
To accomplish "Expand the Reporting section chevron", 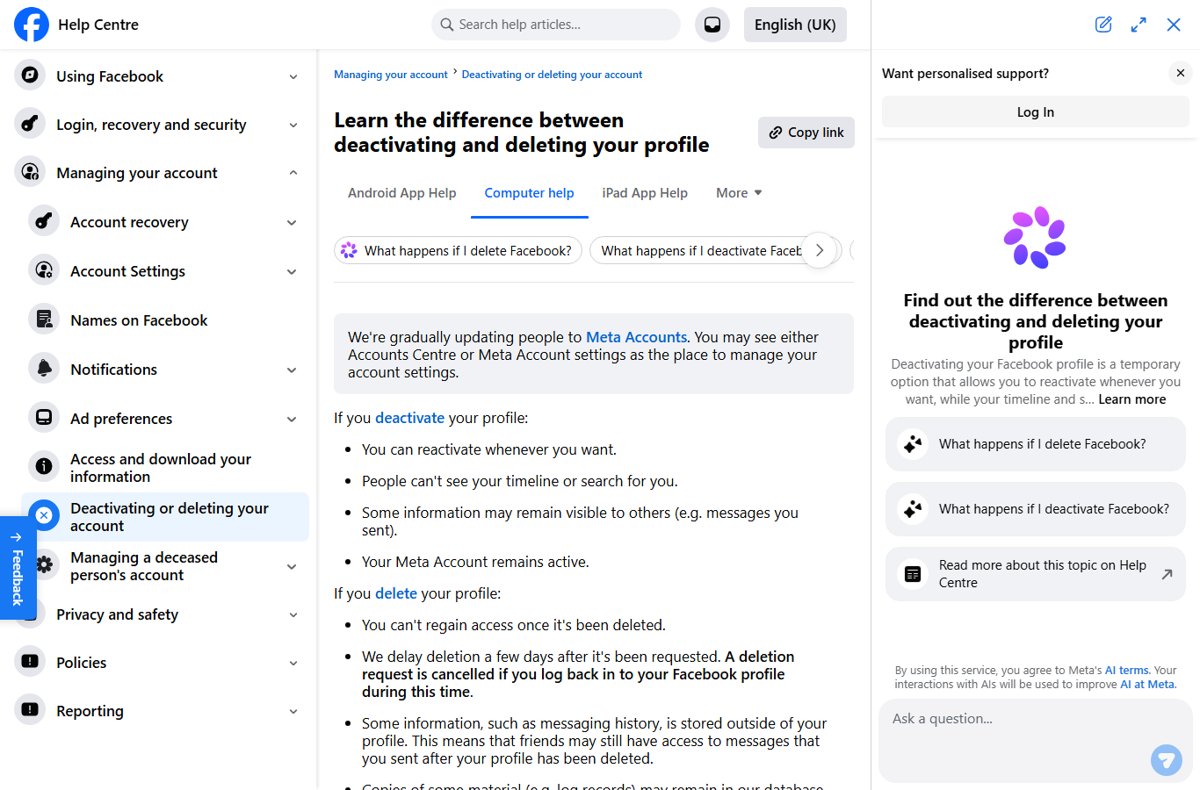I will point(293,711).
